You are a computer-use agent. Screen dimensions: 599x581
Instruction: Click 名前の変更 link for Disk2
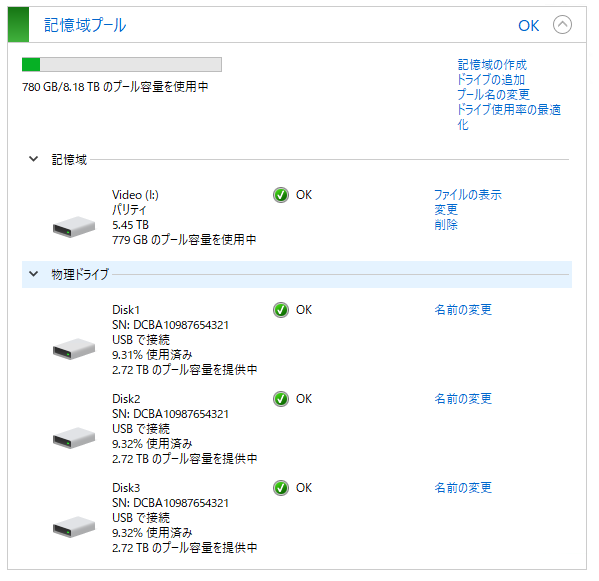click(463, 399)
